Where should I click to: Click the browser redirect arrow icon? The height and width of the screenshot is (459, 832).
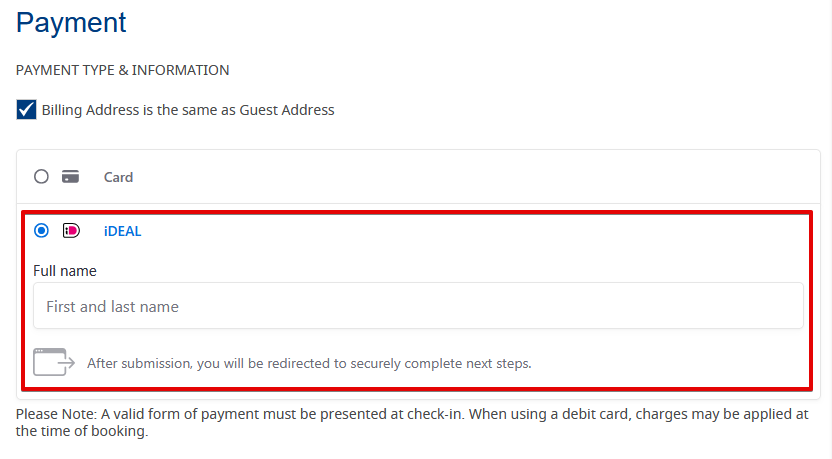(x=54, y=362)
